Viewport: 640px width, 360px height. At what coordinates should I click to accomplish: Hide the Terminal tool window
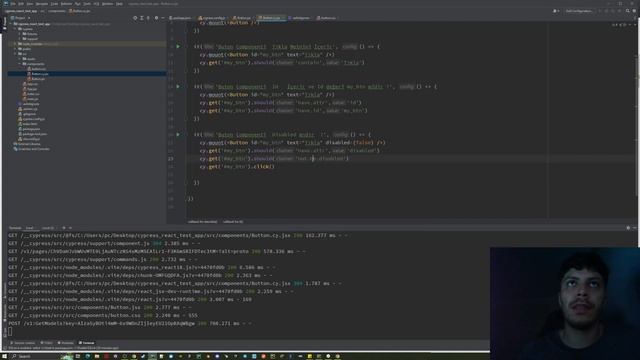click(x=635, y=228)
